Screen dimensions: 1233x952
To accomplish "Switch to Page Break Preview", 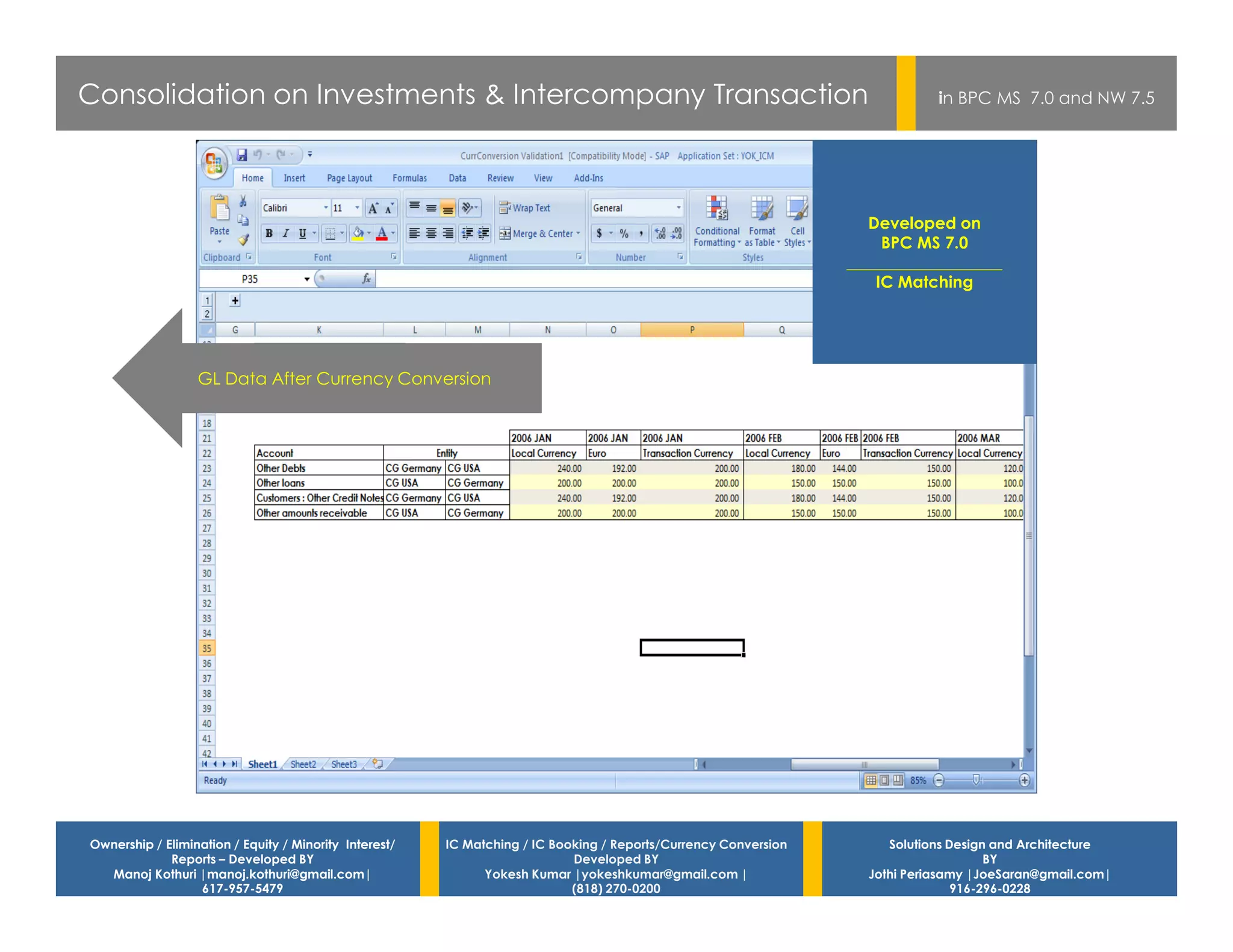I will tap(898, 780).
